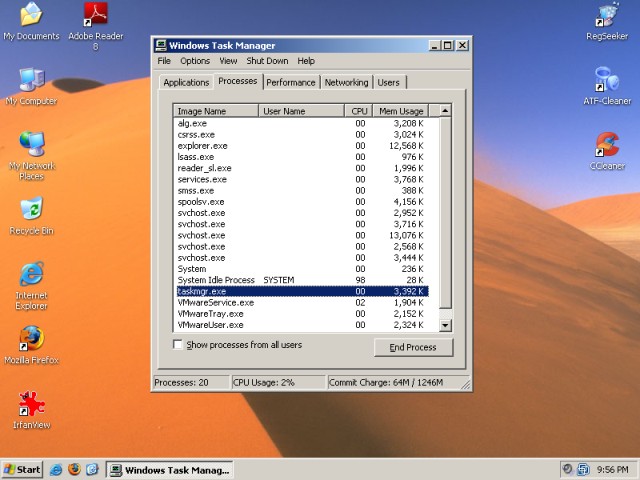Click the Processes: 20 status panel

[x=190, y=382]
